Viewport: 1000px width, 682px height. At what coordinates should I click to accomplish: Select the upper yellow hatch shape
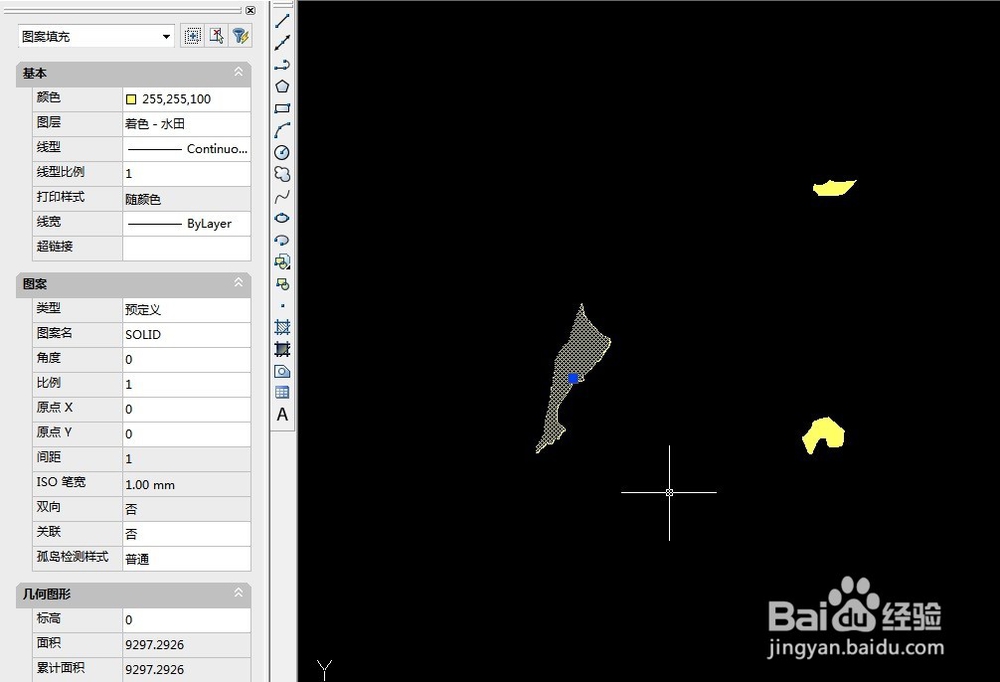[x=832, y=188]
